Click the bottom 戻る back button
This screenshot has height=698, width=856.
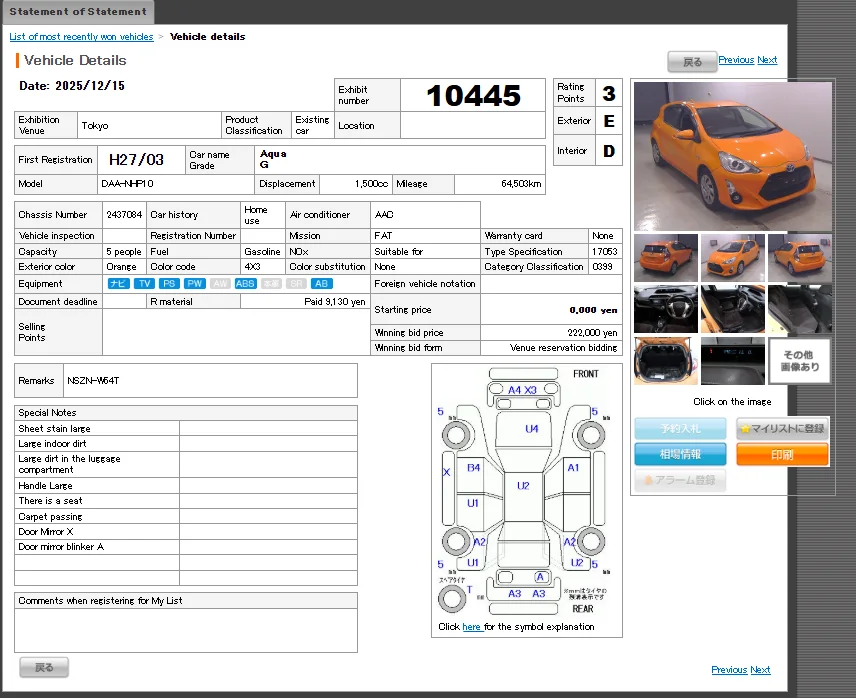pyautogui.click(x=44, y=667)
